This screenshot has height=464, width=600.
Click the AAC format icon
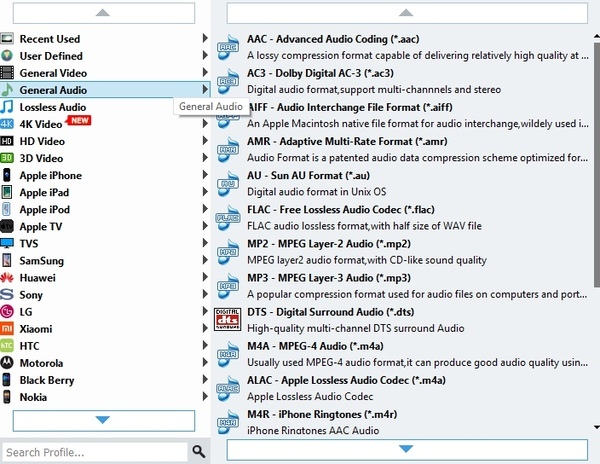[x=229, y=47]
